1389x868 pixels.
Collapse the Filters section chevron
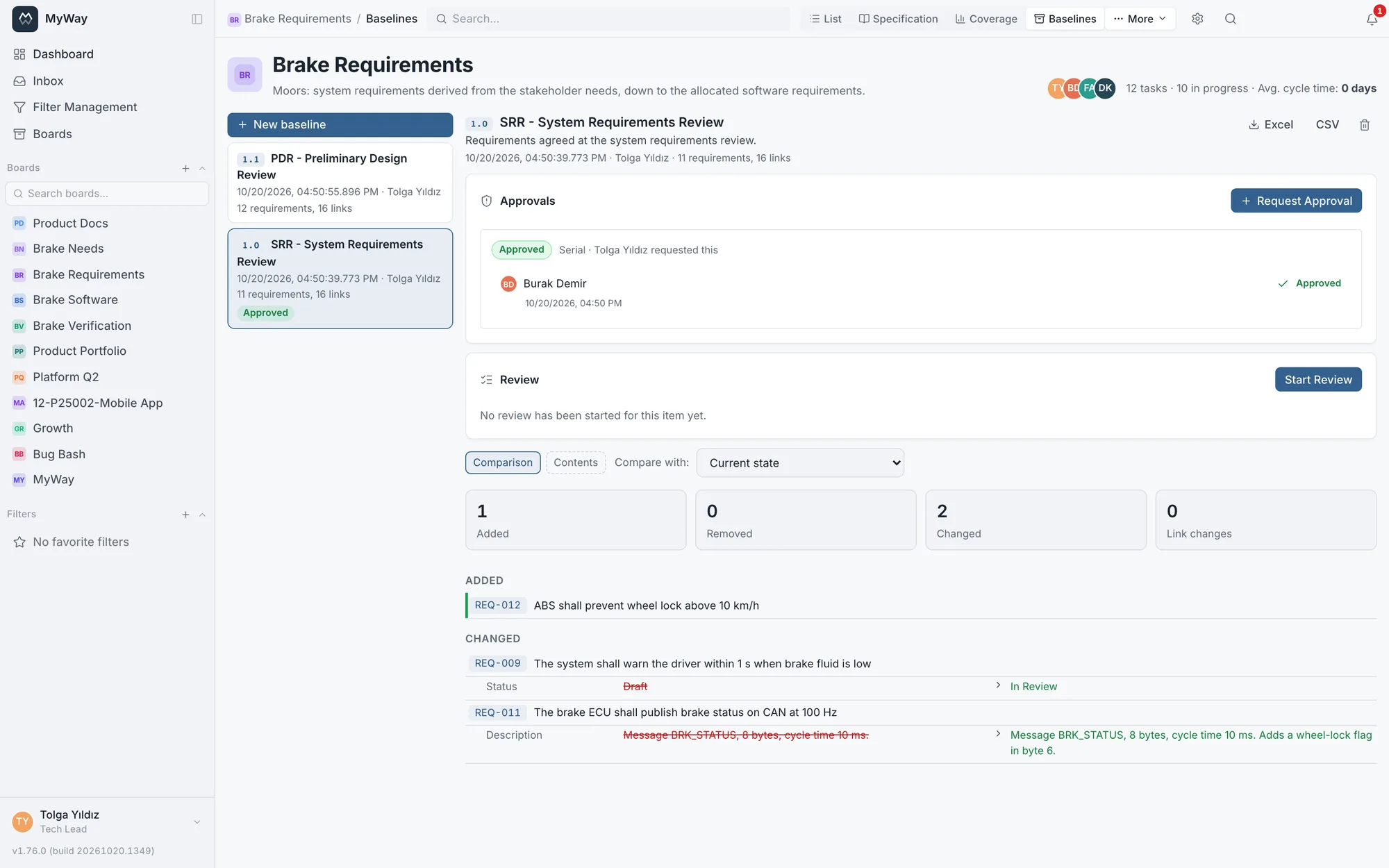coord(202,515)
